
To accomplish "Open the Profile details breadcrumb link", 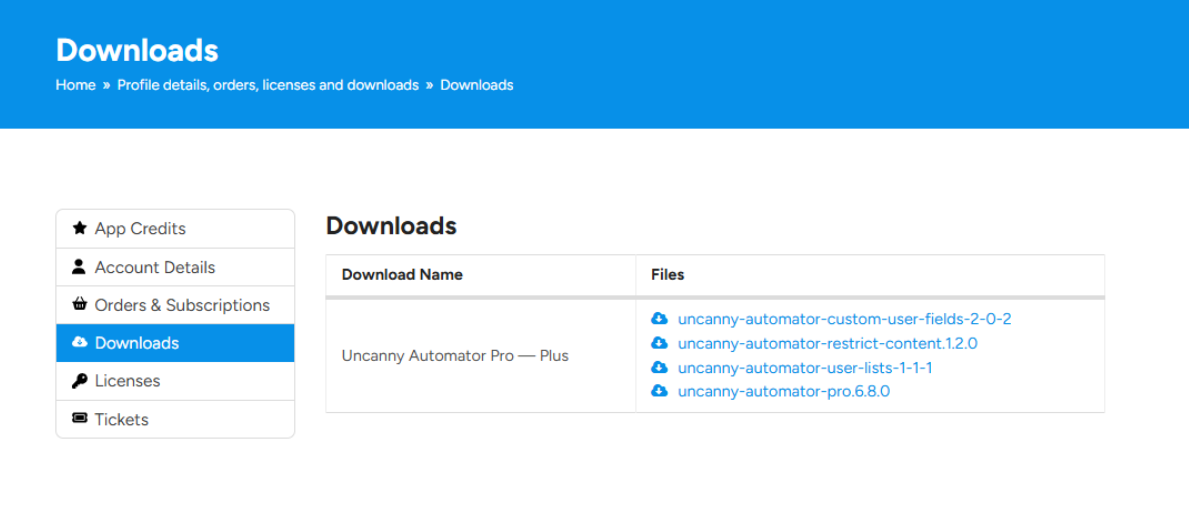I will (267, 85).
